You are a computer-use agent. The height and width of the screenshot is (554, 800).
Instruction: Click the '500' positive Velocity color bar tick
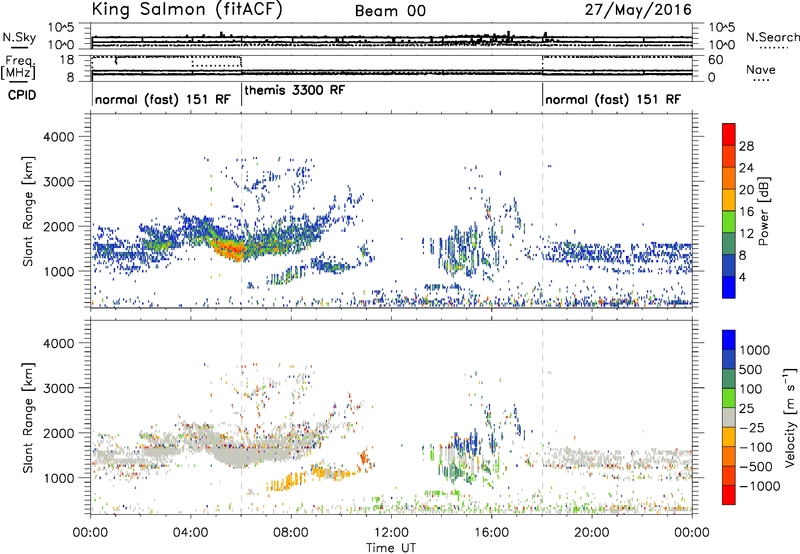tap(751, 369)
